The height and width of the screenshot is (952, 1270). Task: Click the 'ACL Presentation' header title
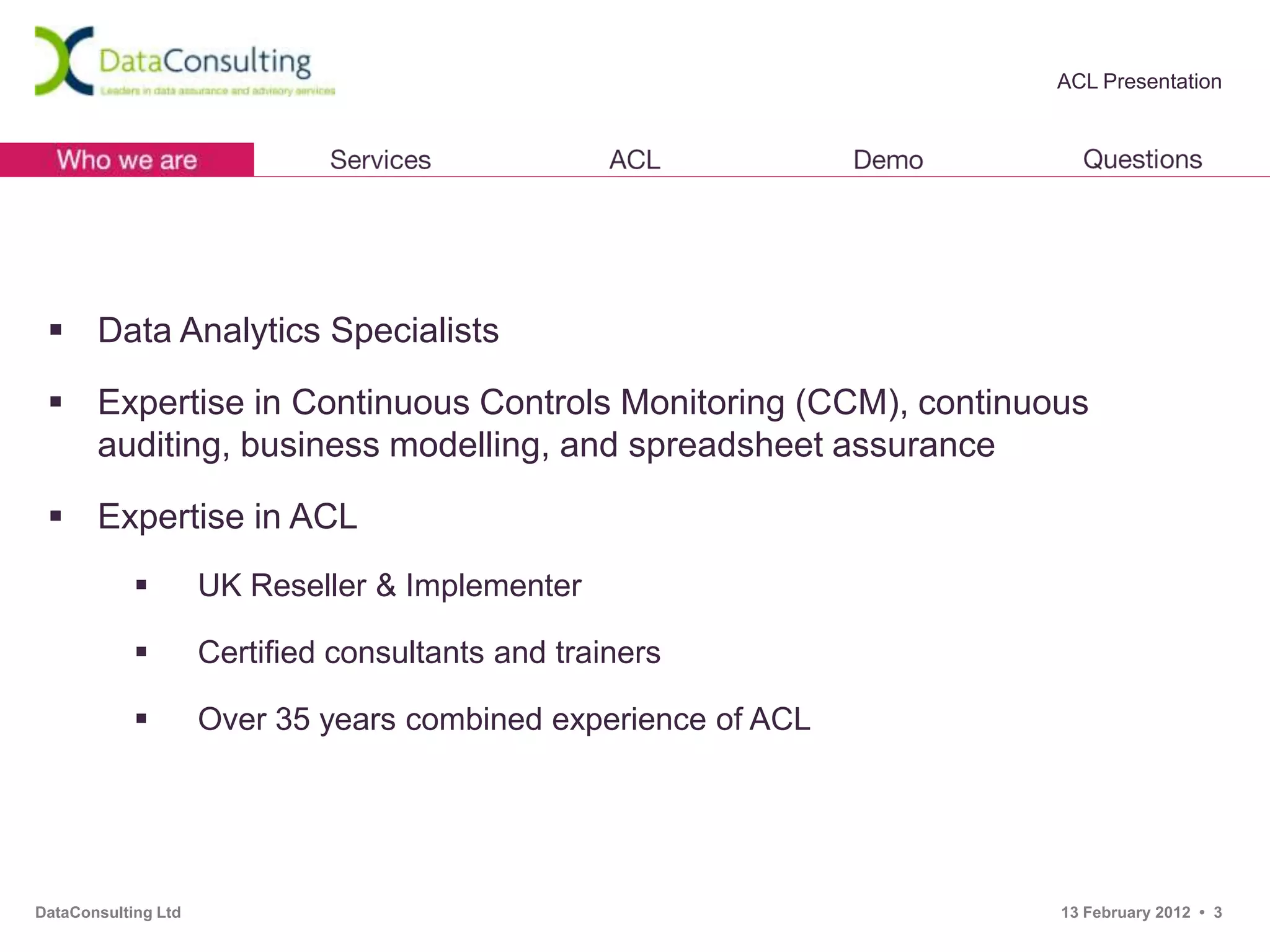[x=1139, y=81]
